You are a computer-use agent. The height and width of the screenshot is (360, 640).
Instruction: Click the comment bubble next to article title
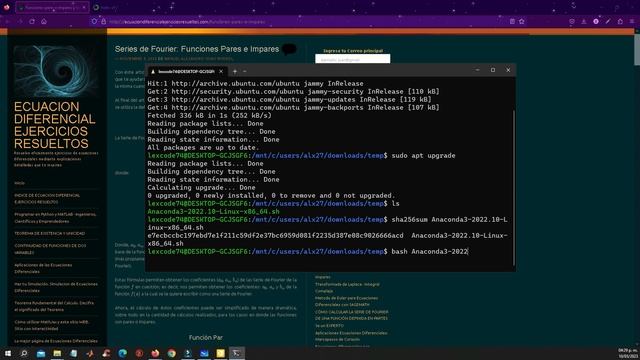click(x=289, y=49)
